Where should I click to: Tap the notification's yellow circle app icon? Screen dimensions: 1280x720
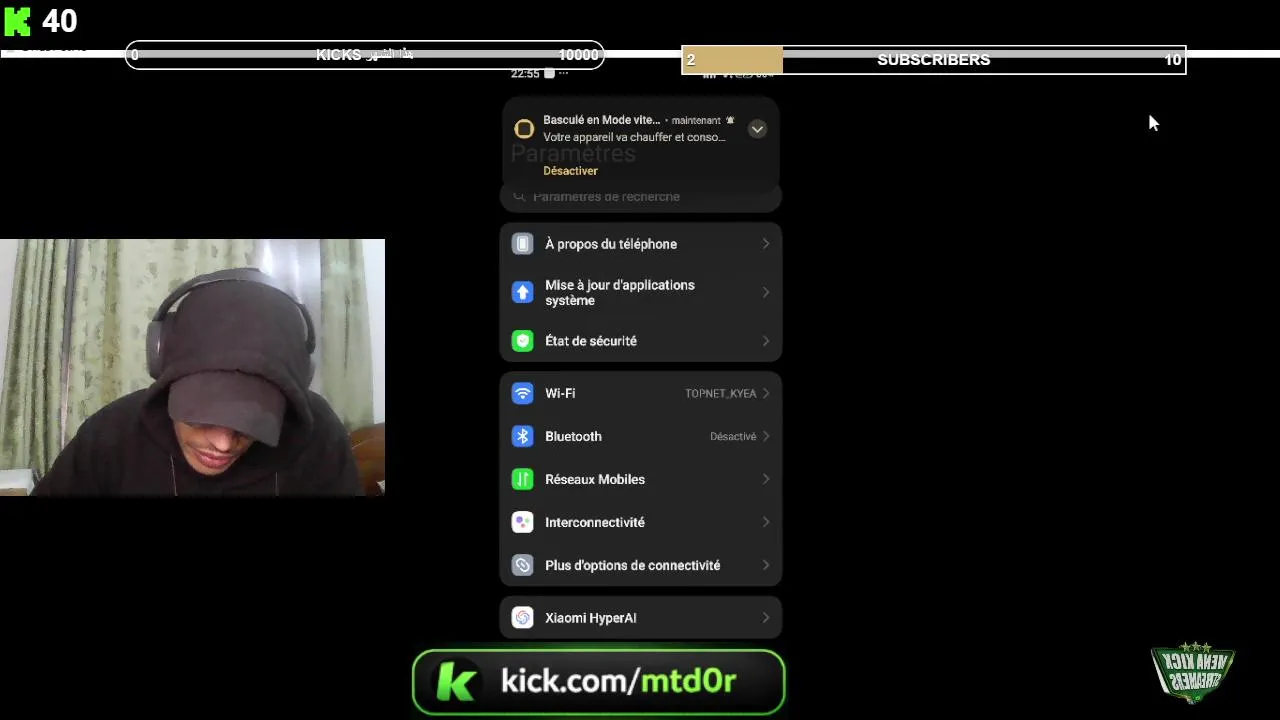tap(523, 129)
